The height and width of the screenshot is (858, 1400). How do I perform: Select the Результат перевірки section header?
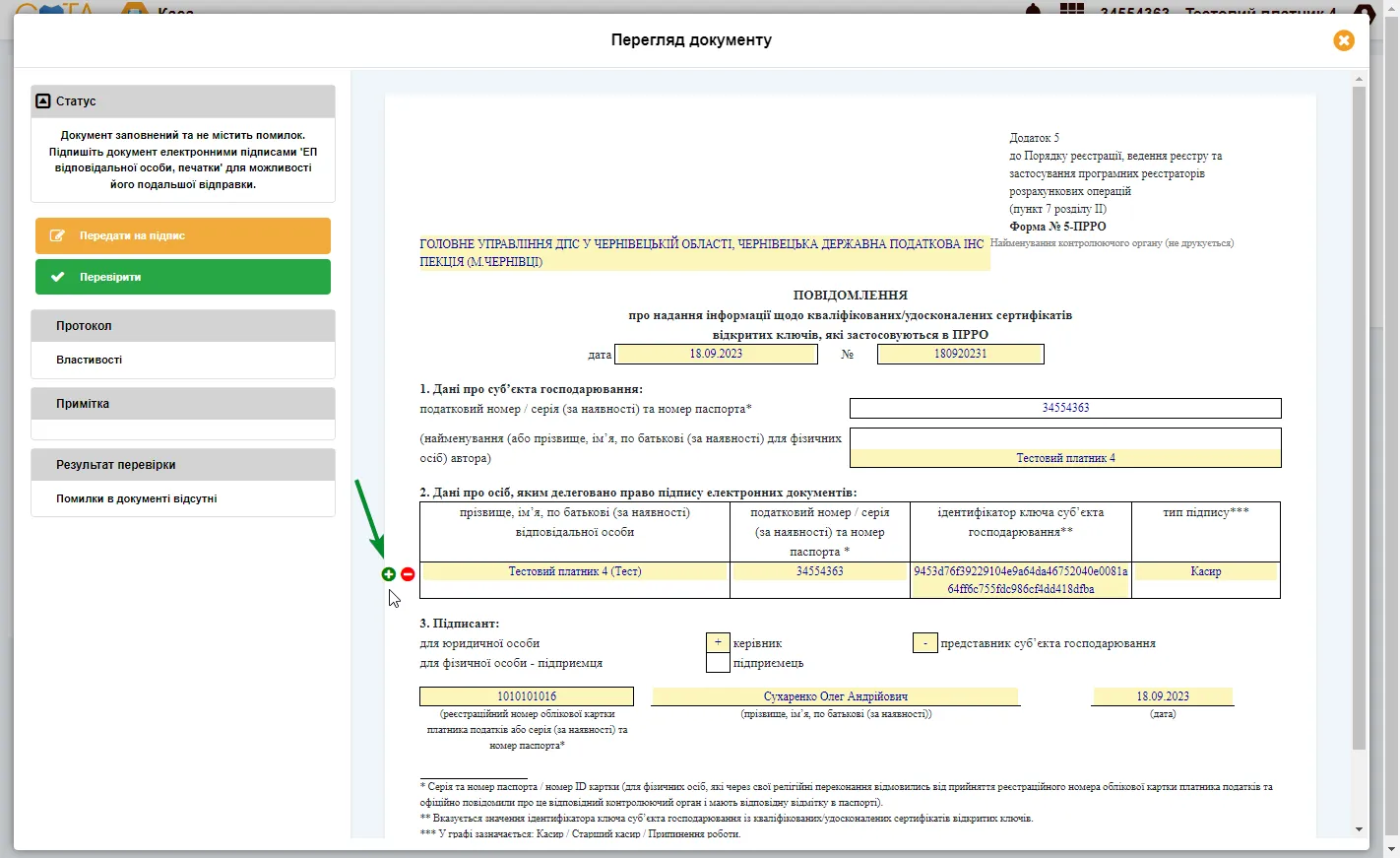point(183,465)
